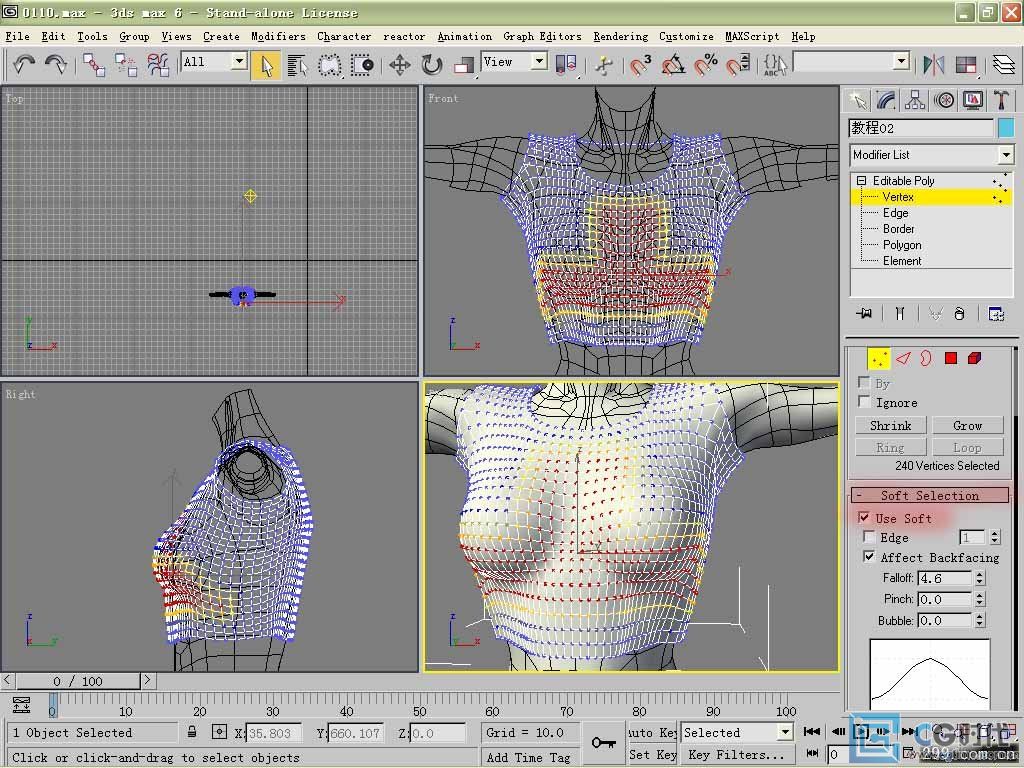This screenshot has height=768, width=1024.
Task: Uncheck Affect Backfacing checkbox
Action: coord(869,556)
